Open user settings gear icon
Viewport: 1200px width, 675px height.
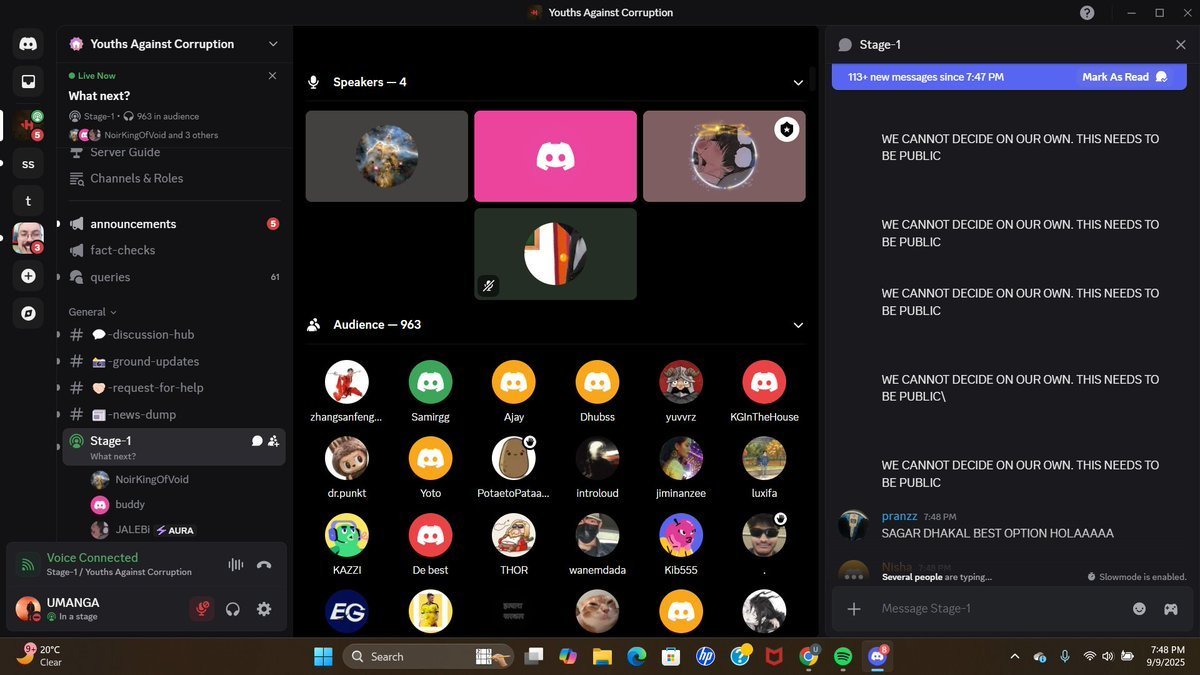264,609
